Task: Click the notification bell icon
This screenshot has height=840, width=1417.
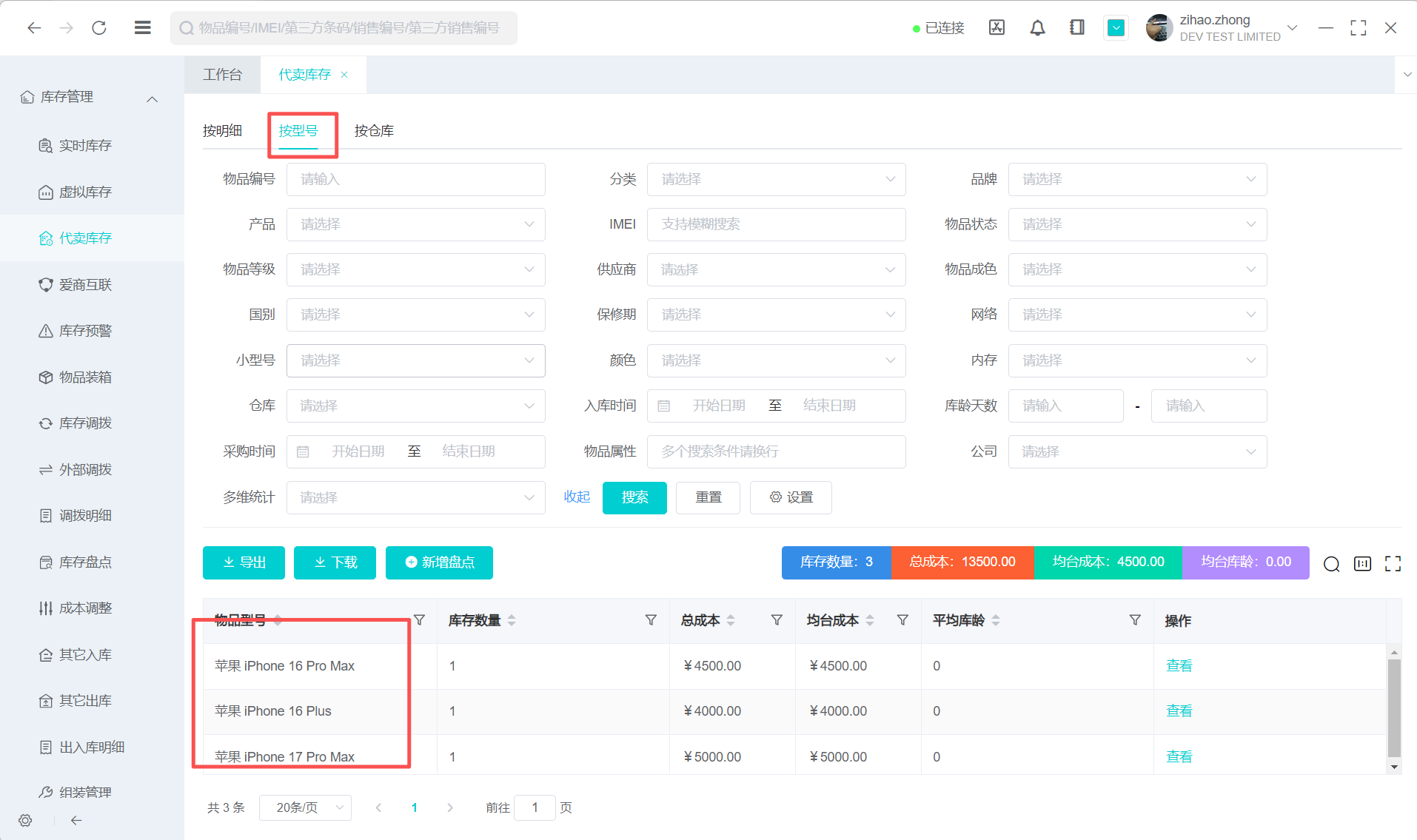Action: pos(1037,28)
